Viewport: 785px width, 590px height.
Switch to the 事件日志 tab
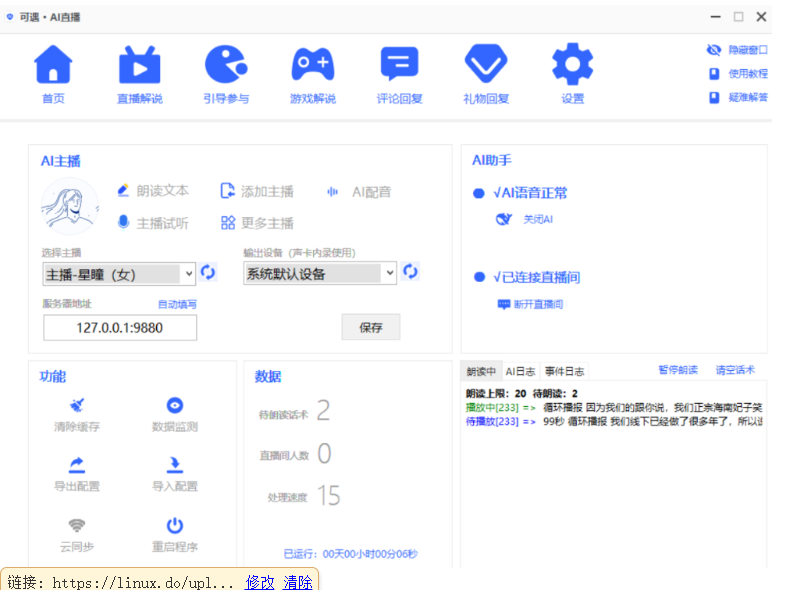(564, 371)
